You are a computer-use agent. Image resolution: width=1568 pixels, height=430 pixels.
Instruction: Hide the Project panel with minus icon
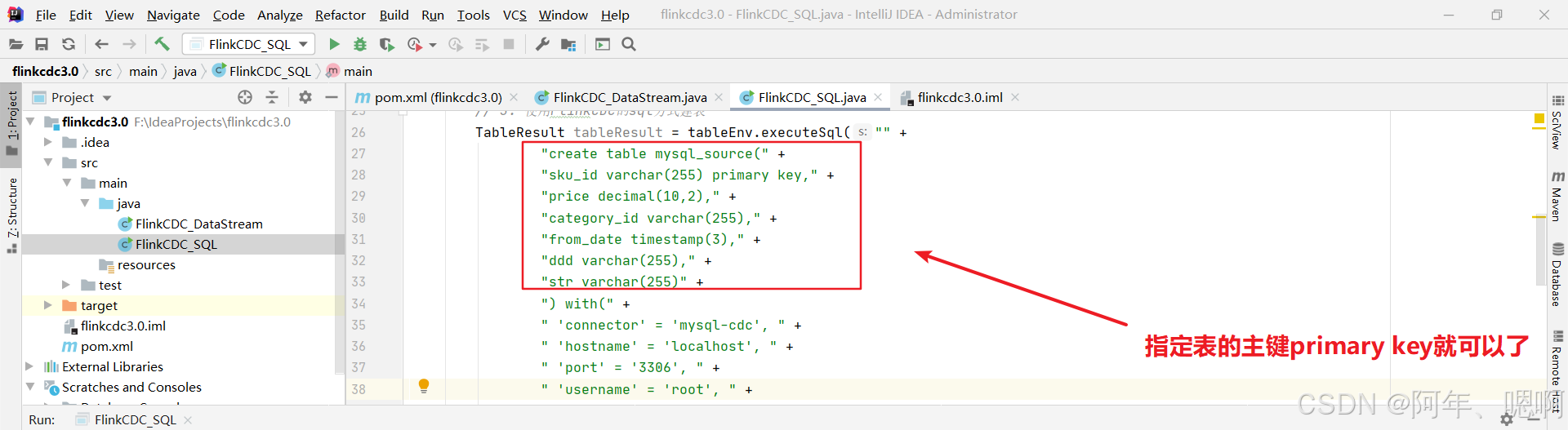332,97
